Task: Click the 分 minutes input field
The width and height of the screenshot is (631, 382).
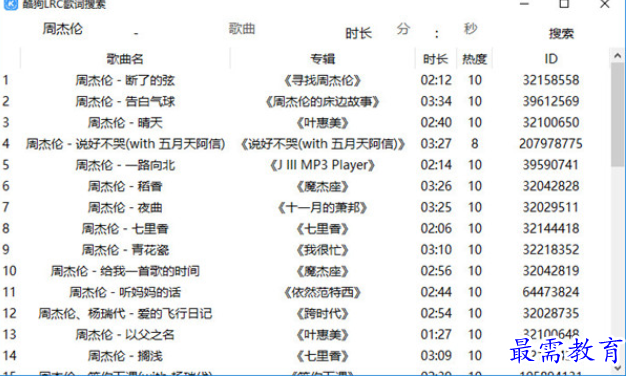Action: tap(403, 29)
